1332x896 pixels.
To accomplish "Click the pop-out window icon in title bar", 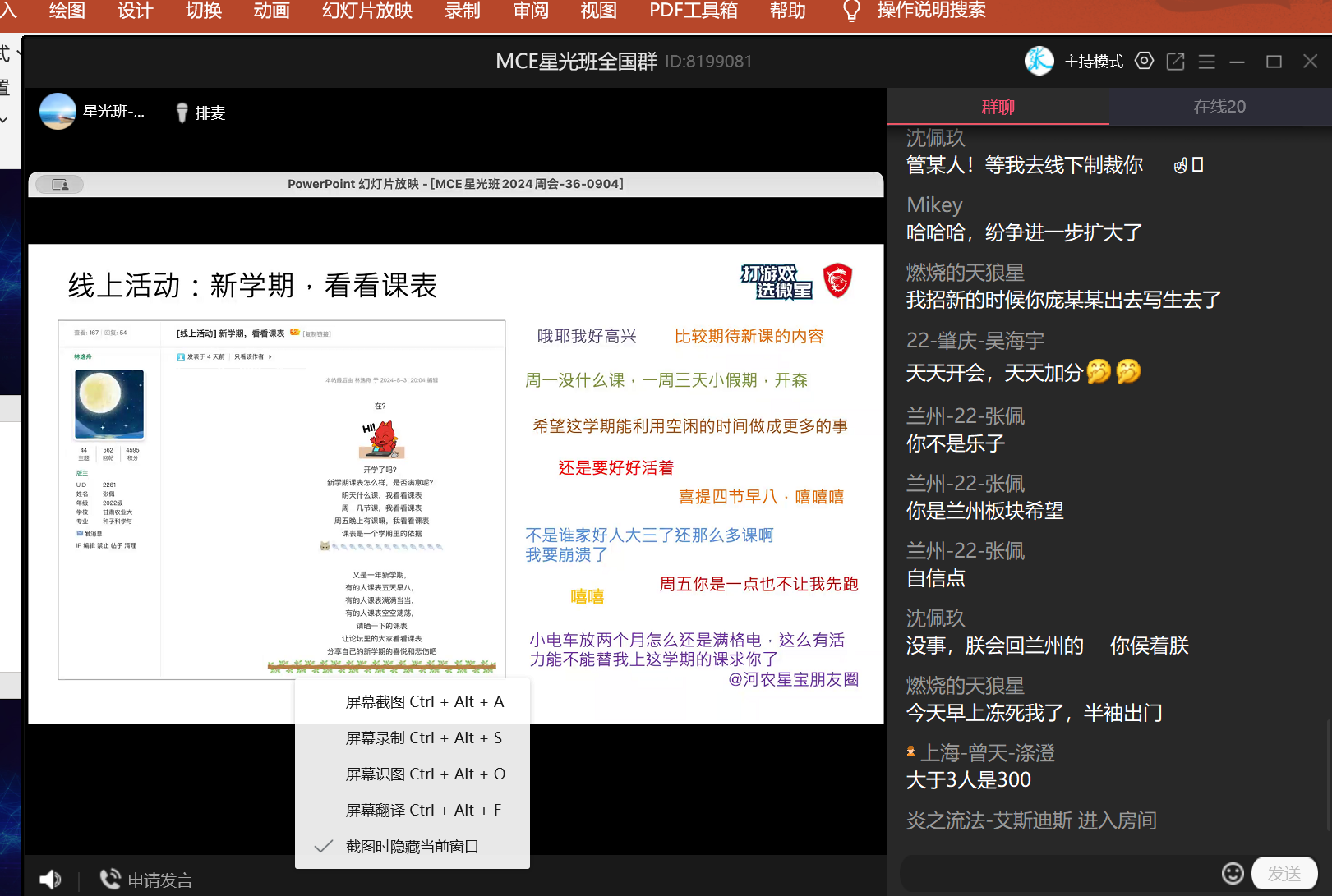I will pyautogui.click(x=1175, y=62).
